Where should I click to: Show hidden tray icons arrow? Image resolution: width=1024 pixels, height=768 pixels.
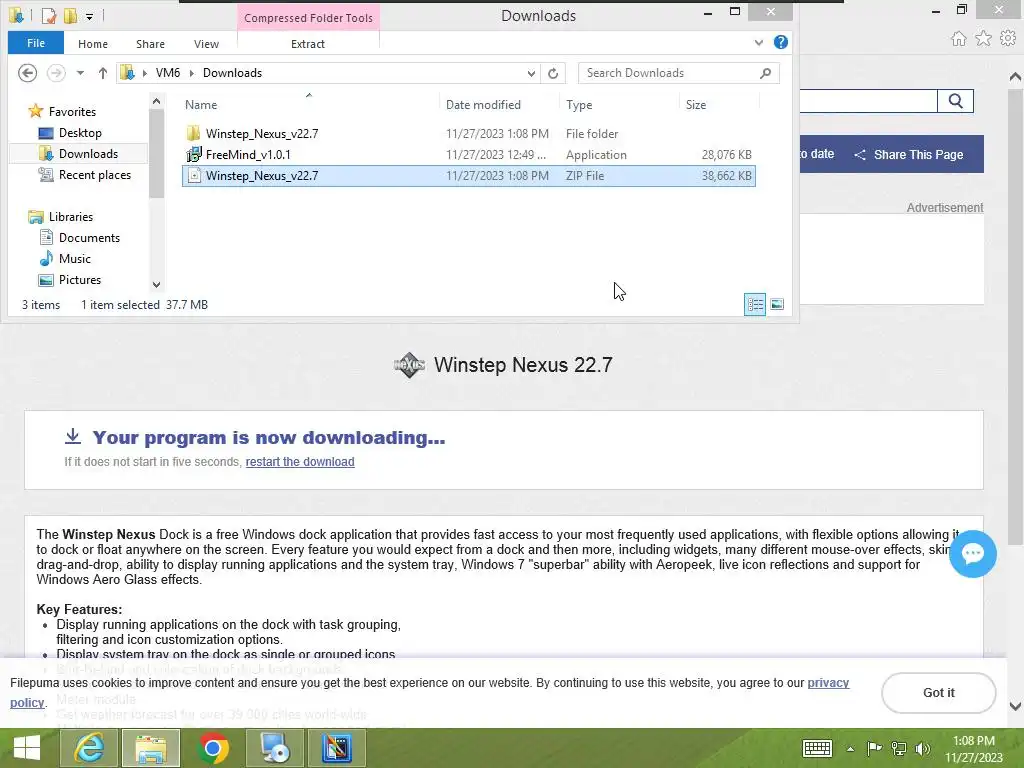point(850,749)
